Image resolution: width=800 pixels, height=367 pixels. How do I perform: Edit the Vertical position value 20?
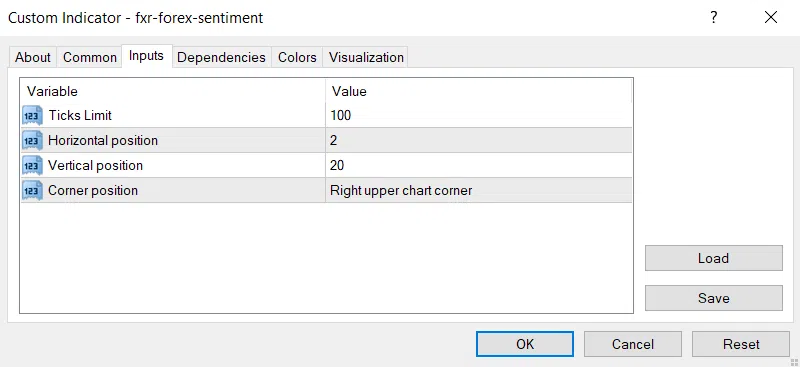[x=479, y=165]
